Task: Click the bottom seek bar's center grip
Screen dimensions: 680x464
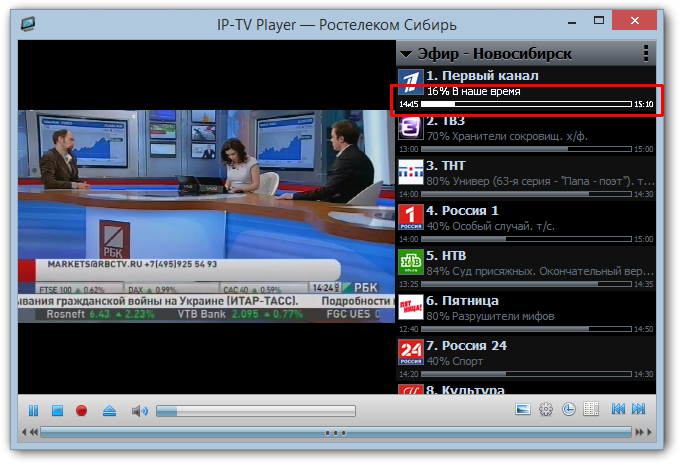Action: click(337, 433)
